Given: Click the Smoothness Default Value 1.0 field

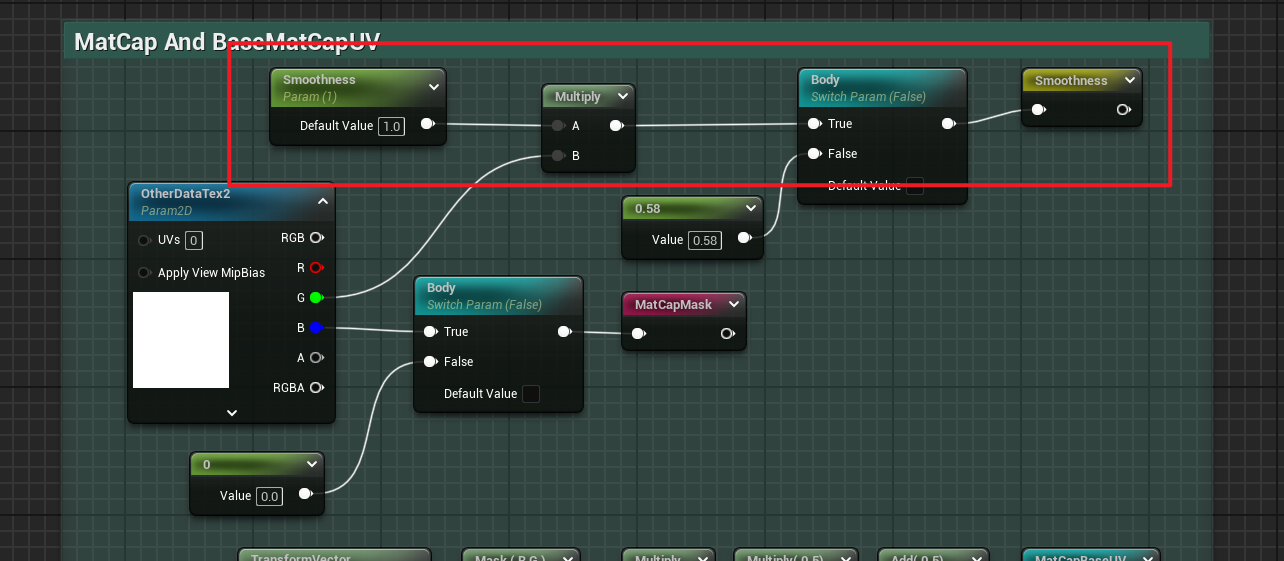Looking at the screenshot, I should 391,126.
